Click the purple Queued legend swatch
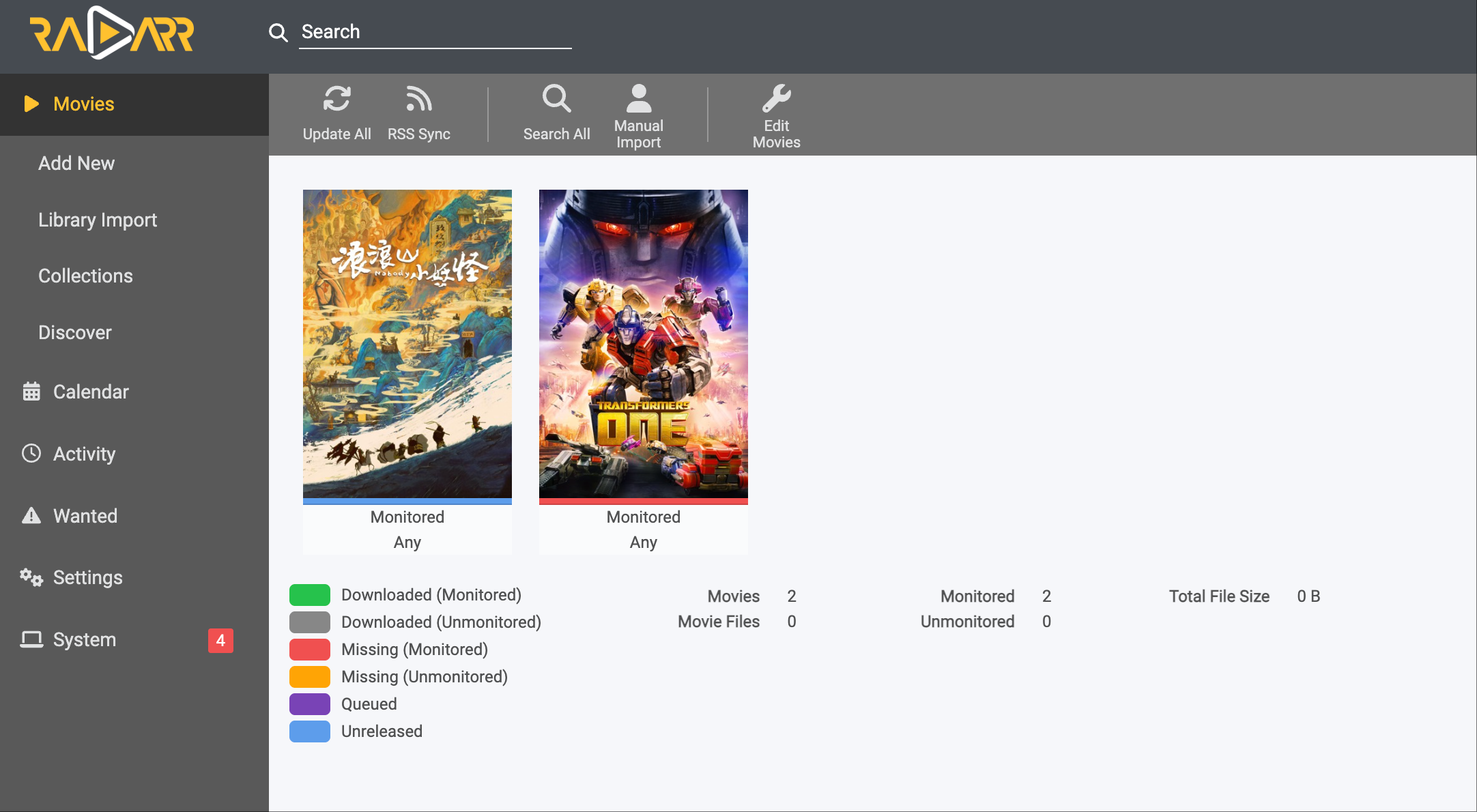 [x=310, y=704]
